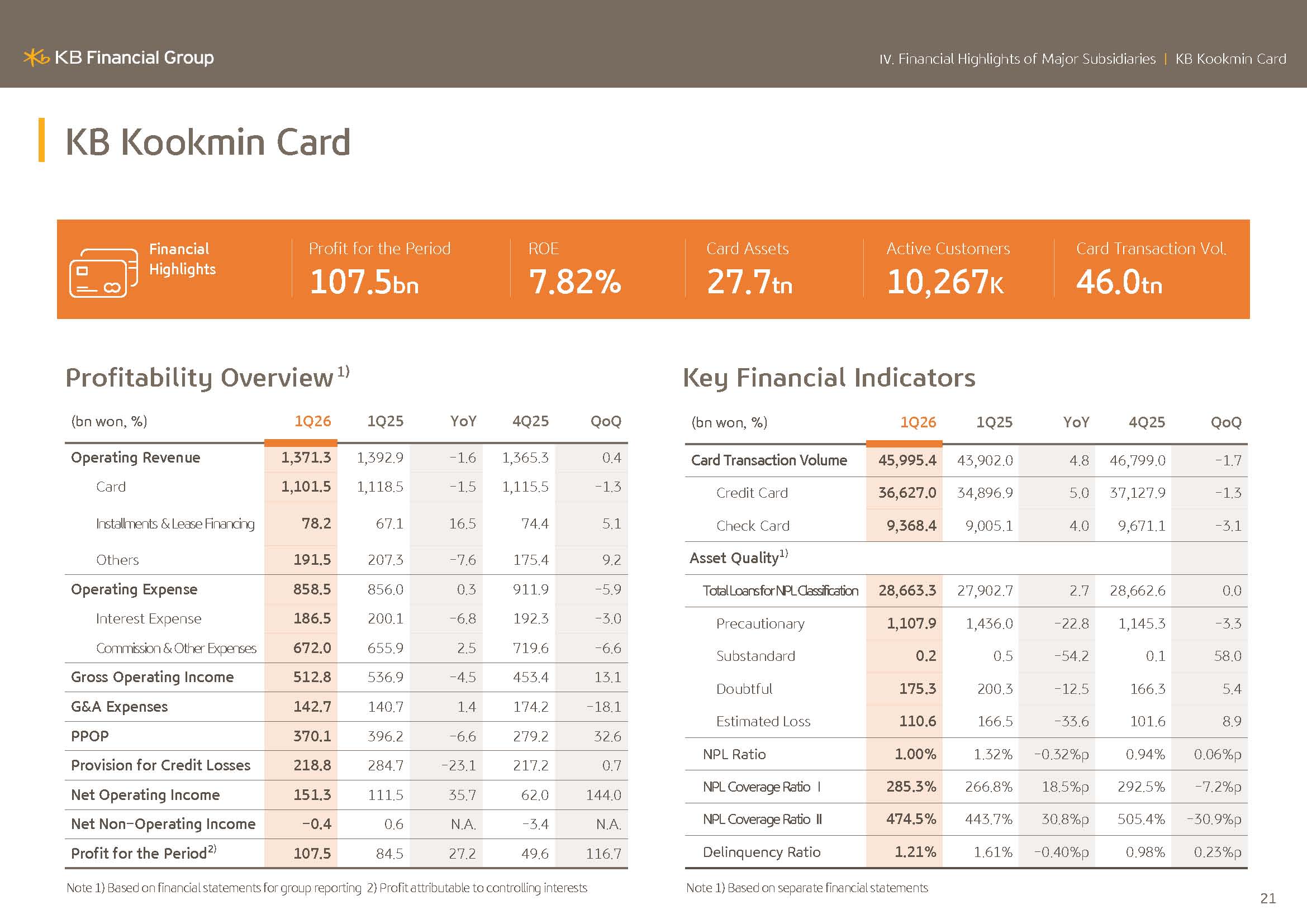Select the 1Q26 column header in Key Financial Indicators
This screenshot has height=924, width=1307.
tap(918, 422)
